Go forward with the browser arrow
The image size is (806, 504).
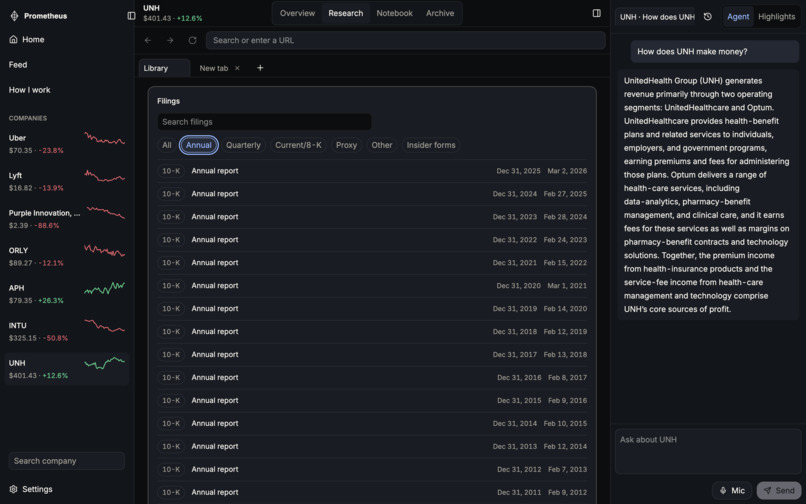(170, 40)
